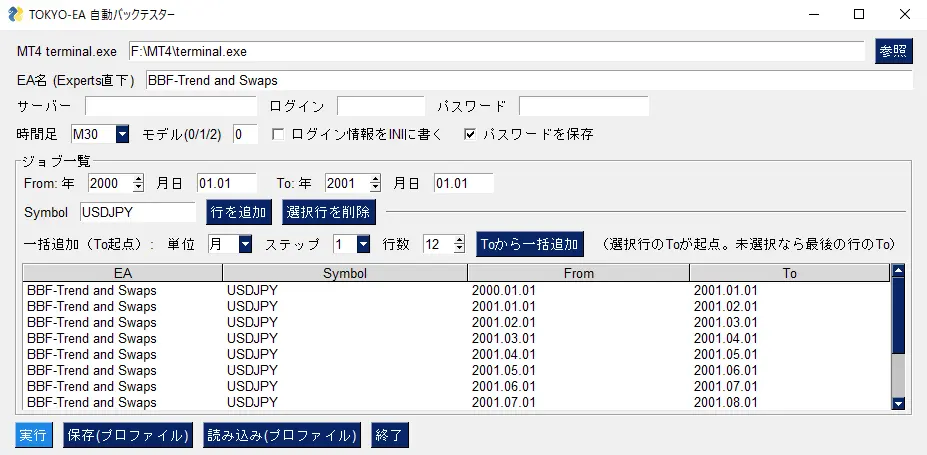This screenshot has height=455, width=927.
Task: Click the From 月日 field
Action: click(x=227, y=183)
